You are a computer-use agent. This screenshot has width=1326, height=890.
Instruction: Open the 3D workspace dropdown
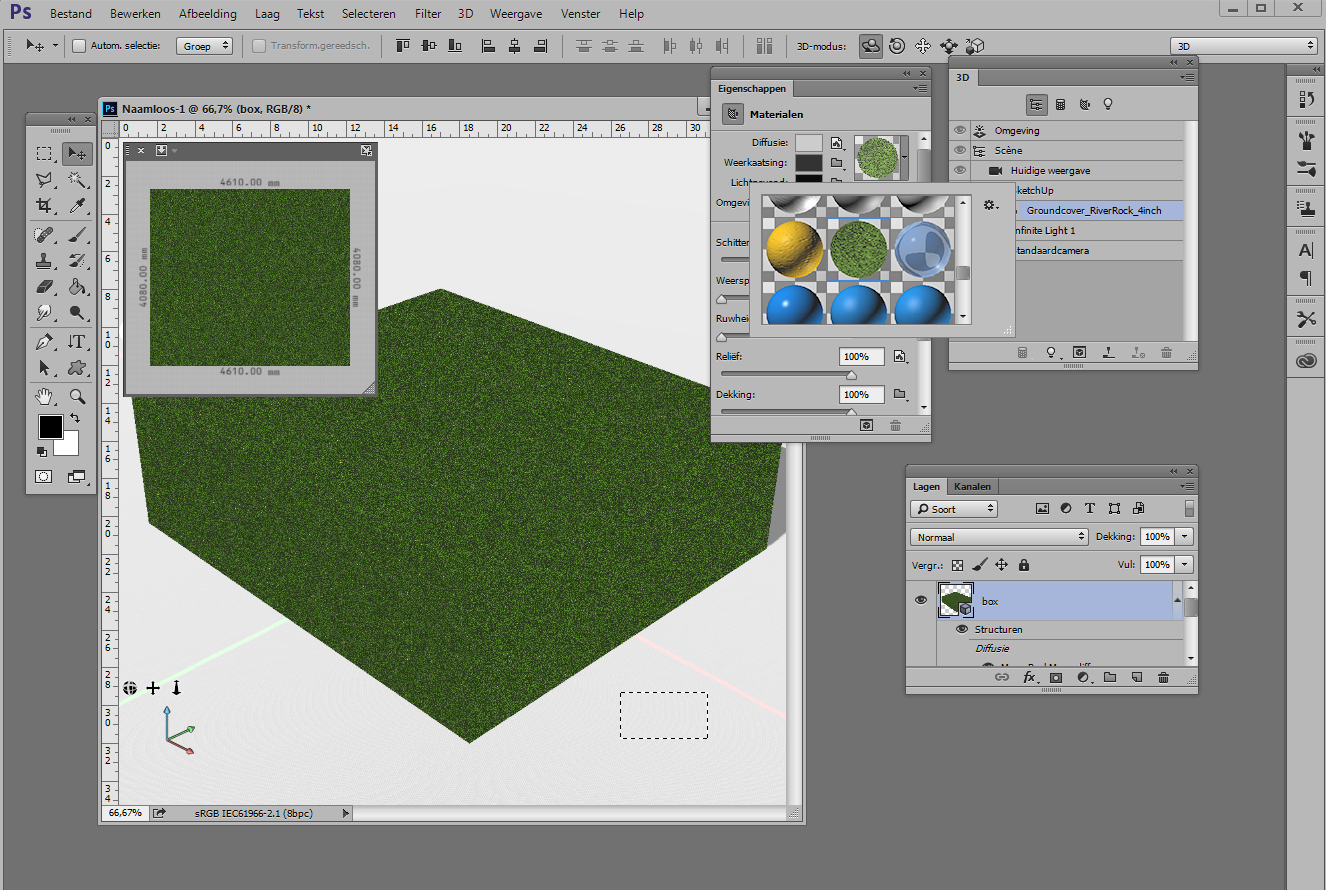pyautogui.click(x=1244, y=46)
